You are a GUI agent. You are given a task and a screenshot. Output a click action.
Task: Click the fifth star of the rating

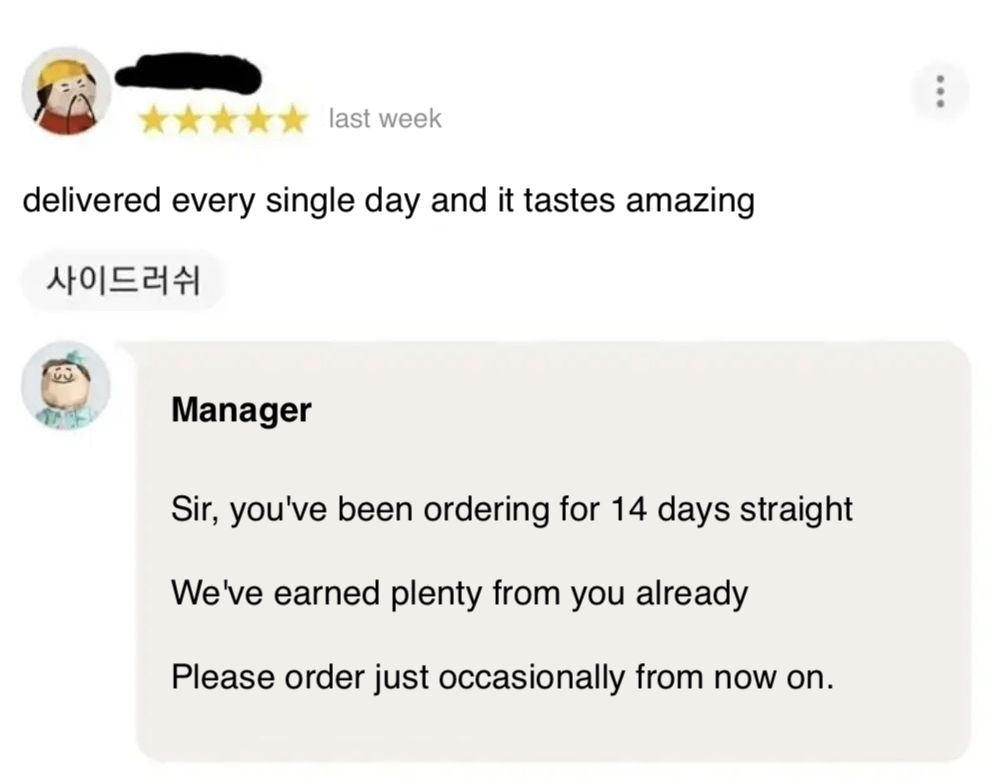tap(290, 120)
